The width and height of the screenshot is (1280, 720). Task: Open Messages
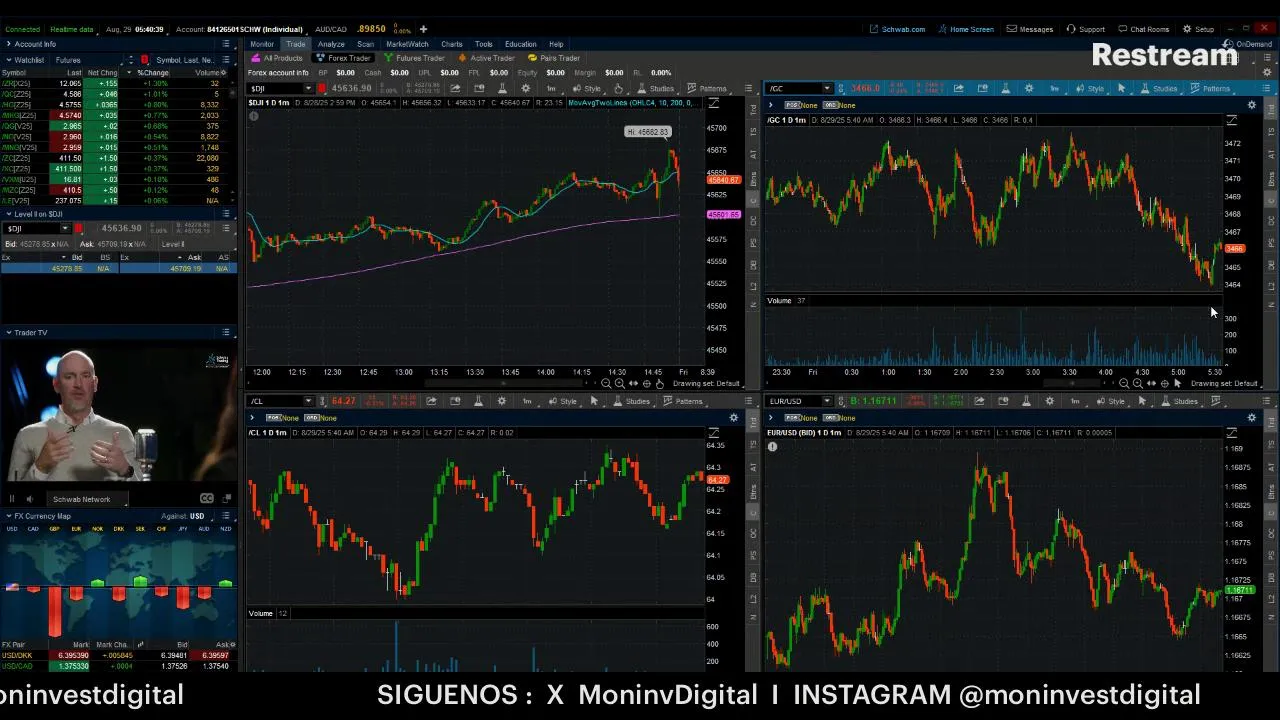tap(1029, 29)
